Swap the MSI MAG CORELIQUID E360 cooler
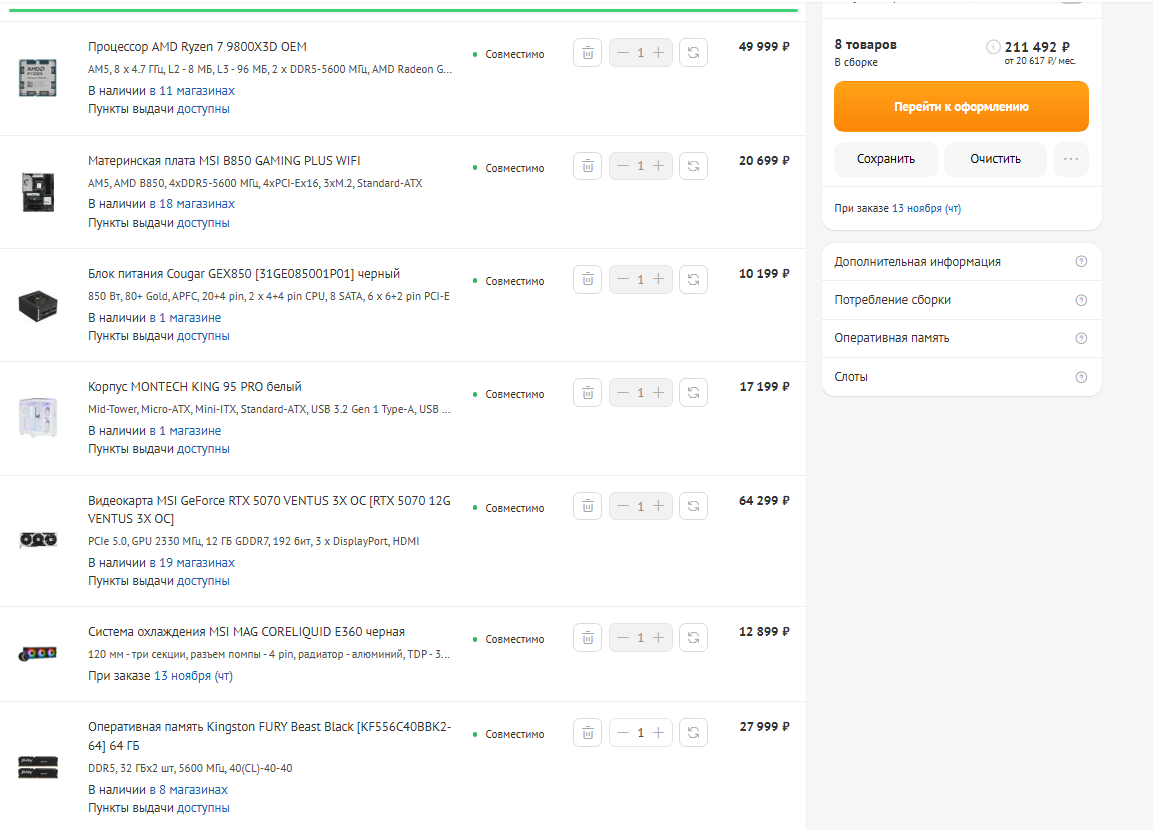The image size is (1153, 830). click(693, 637)
